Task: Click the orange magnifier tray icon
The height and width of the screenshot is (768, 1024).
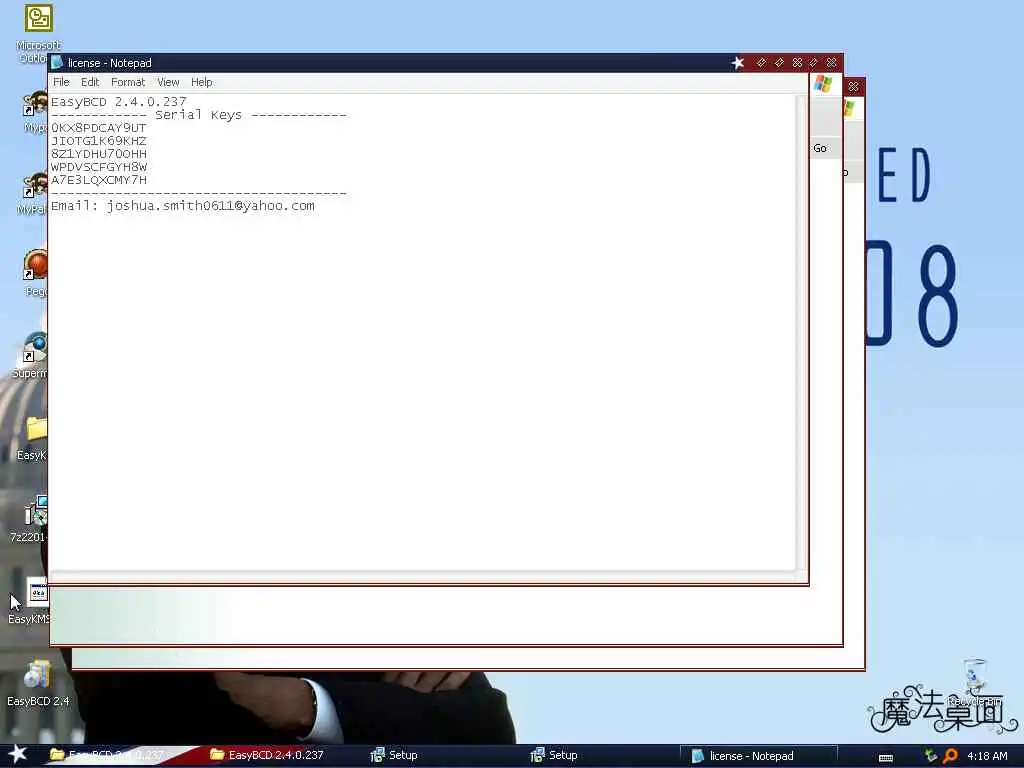Action: (950, 756)
